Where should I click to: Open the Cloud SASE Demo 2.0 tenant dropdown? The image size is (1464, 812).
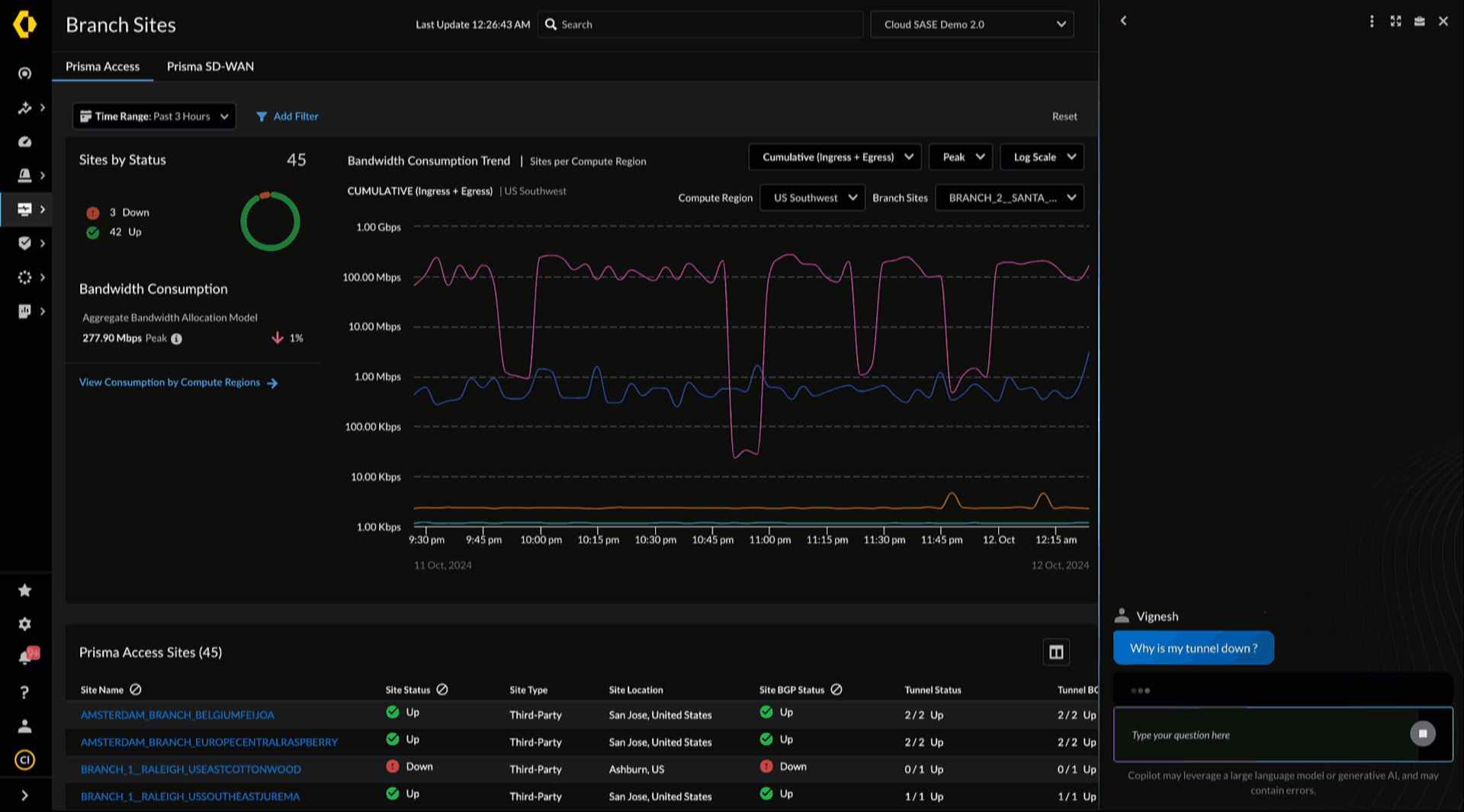[972, 24]
